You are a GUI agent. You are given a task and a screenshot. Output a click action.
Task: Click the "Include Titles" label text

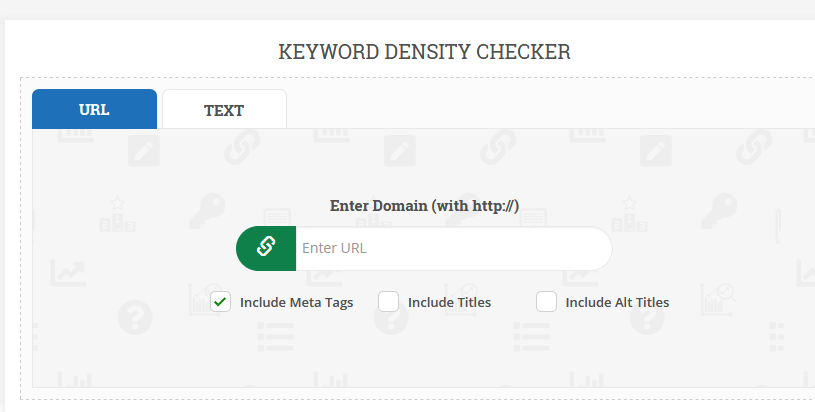(449, 302)
